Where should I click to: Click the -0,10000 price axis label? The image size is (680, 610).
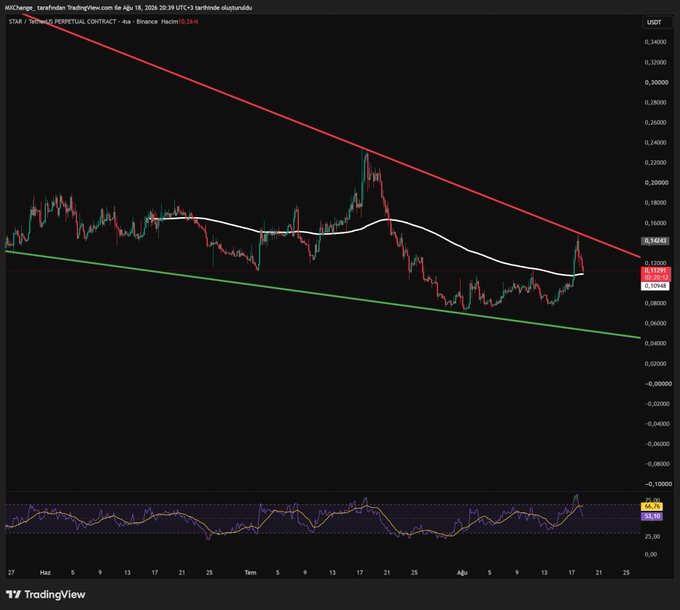(x=657, y=484)
